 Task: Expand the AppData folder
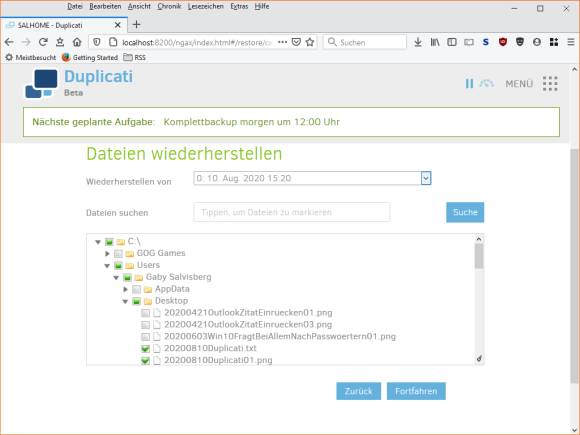tap(125, 289)
